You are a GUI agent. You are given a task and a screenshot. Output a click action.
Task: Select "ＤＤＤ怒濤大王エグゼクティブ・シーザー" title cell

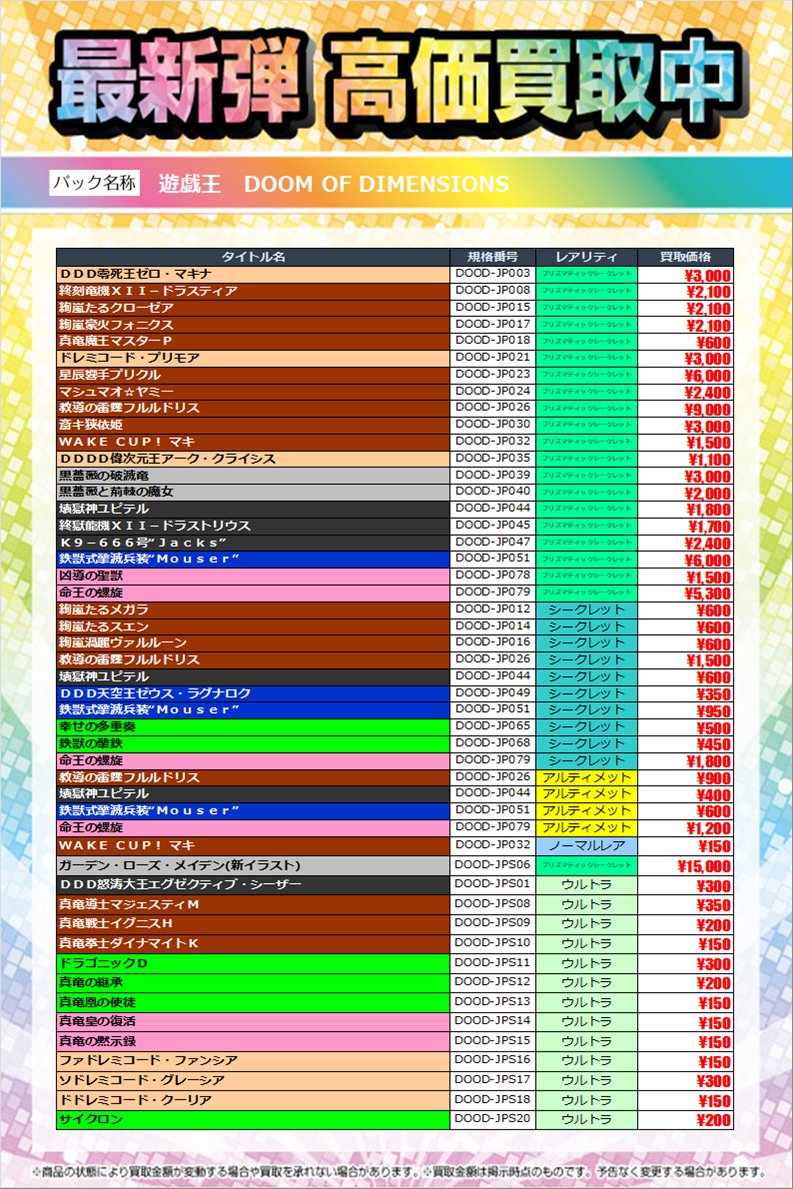(x=253, y=885)
